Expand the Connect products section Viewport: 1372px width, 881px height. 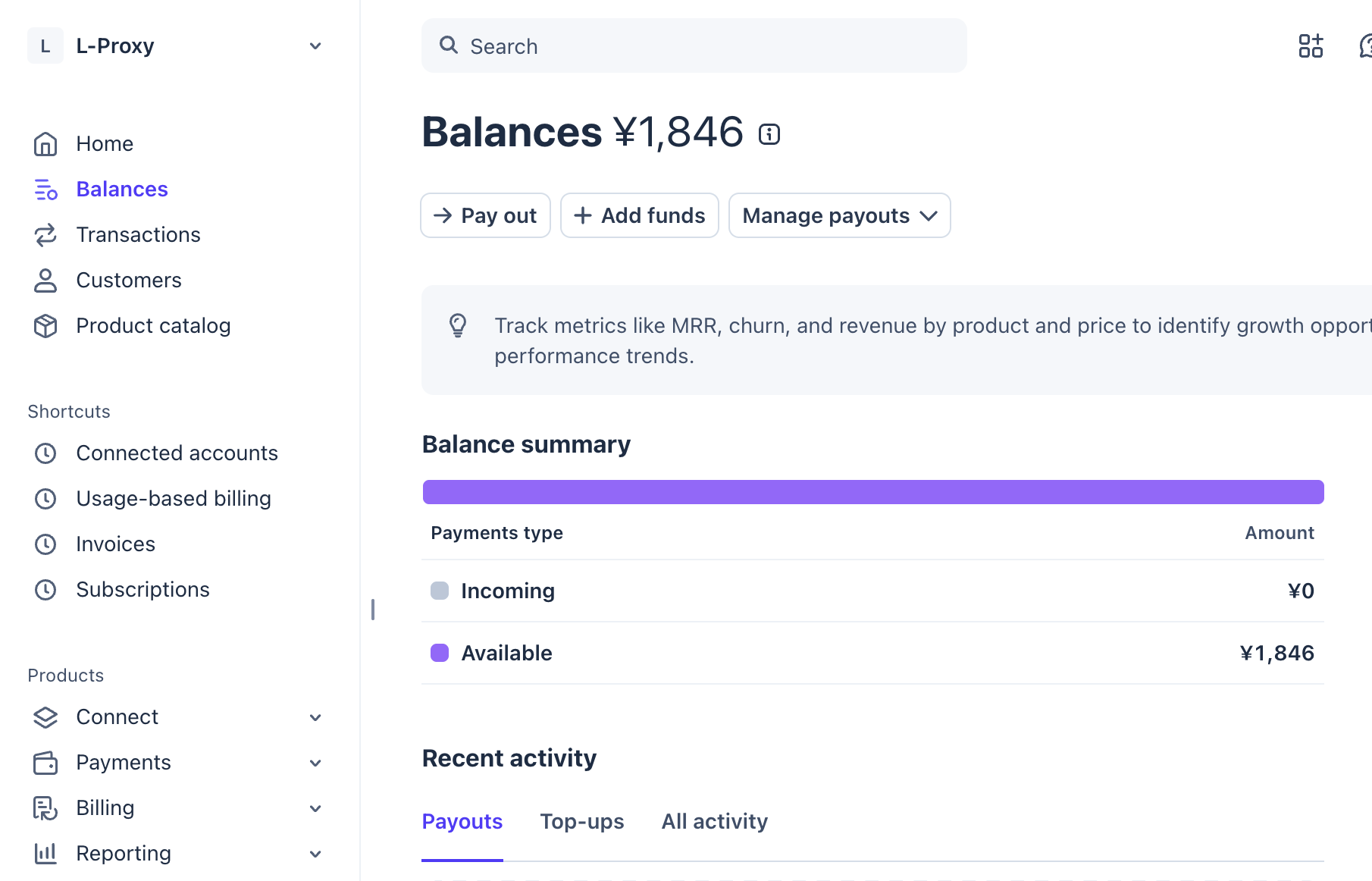tap(315, 717)
